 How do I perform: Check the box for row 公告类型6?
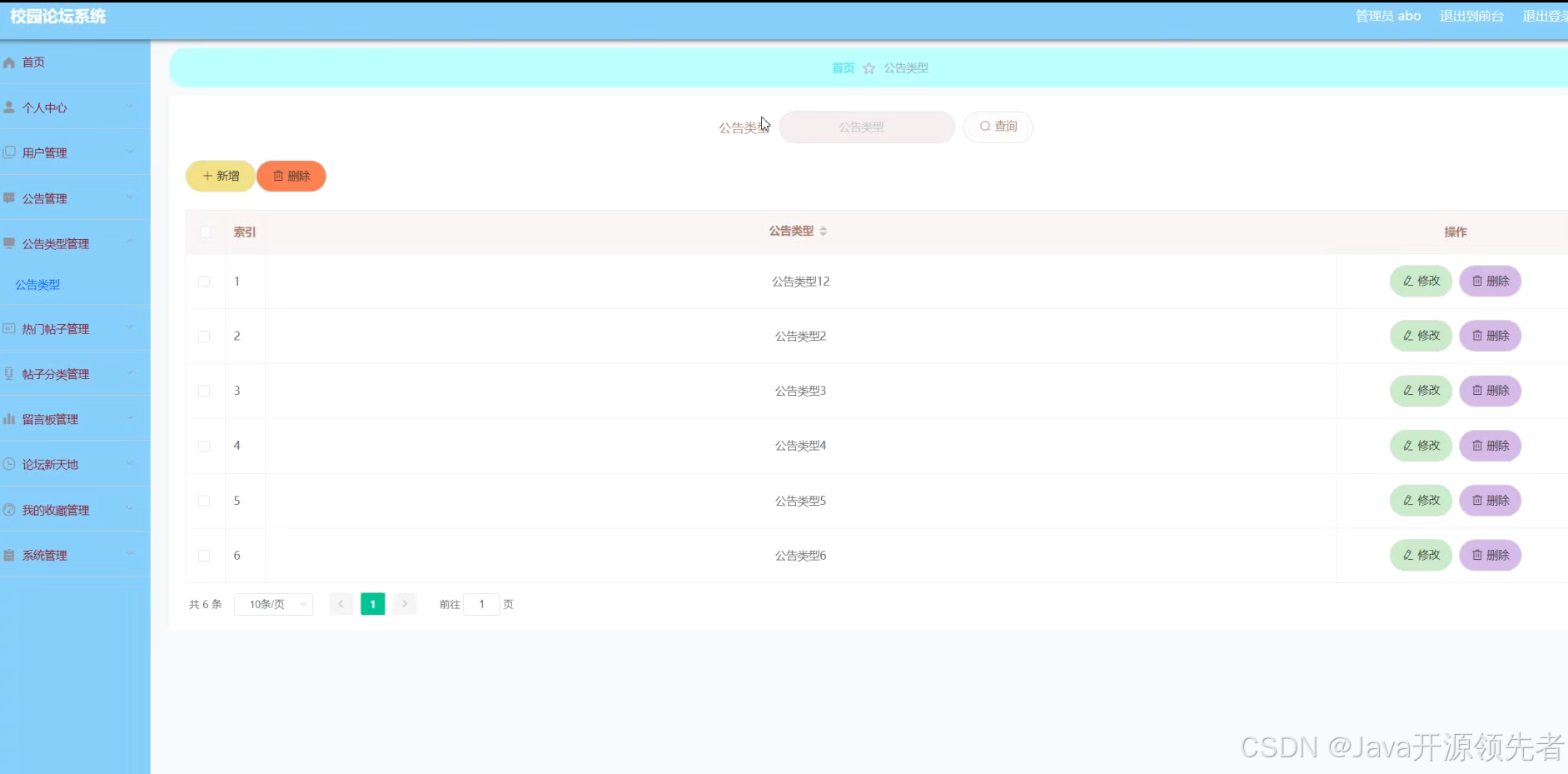[204, 556]
